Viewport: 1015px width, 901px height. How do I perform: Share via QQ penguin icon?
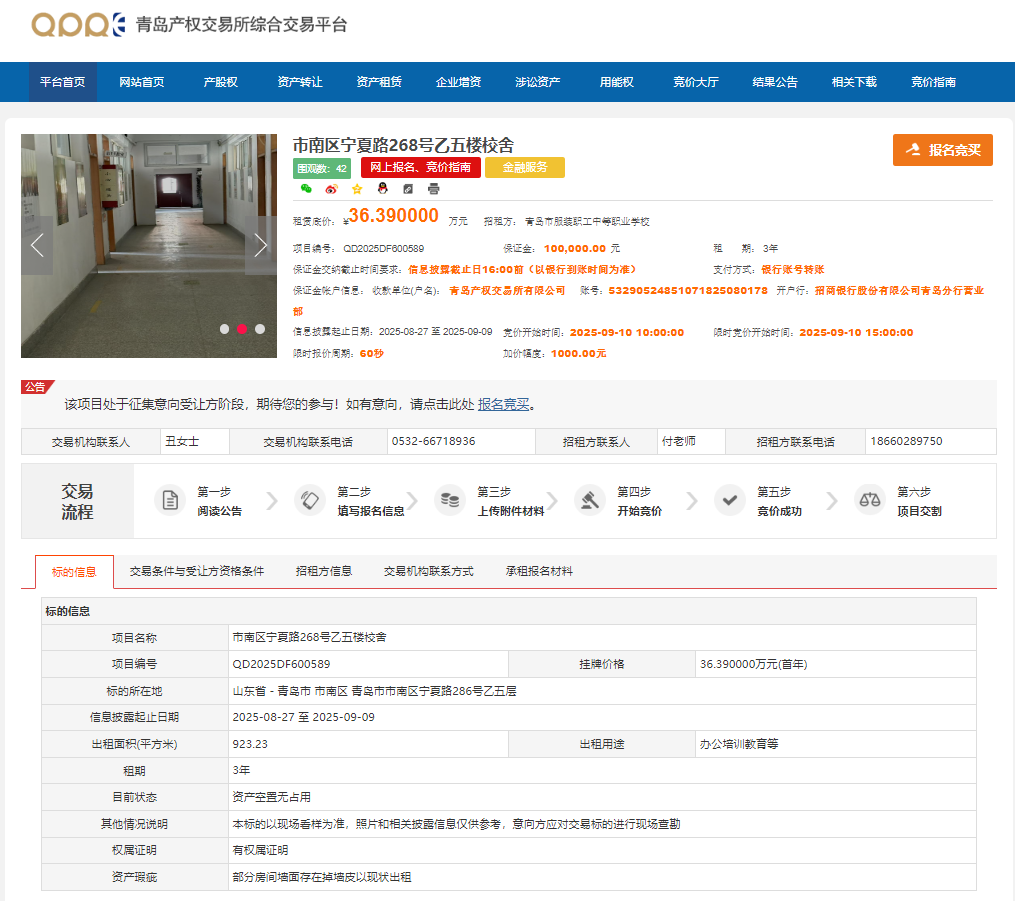point(383,188)
